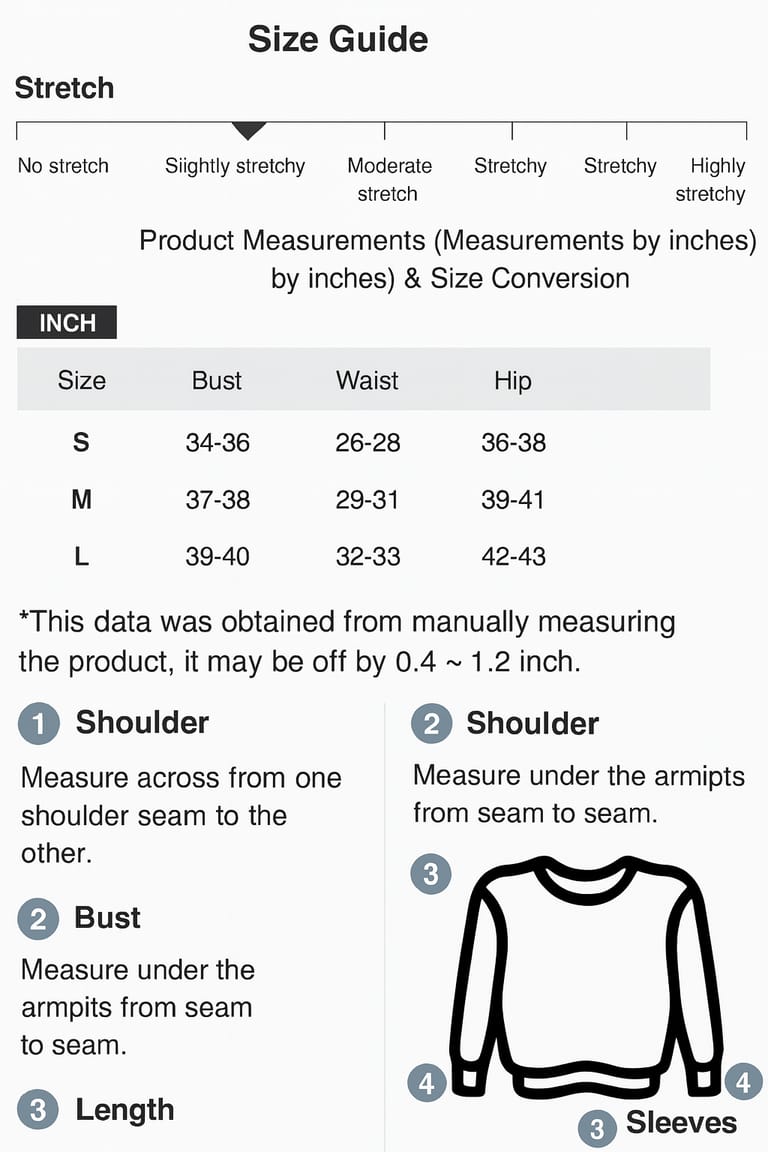Screen dimensions: 768x1152
Task: Click the "Moderate stretch" label
Action: coord(389,180)
